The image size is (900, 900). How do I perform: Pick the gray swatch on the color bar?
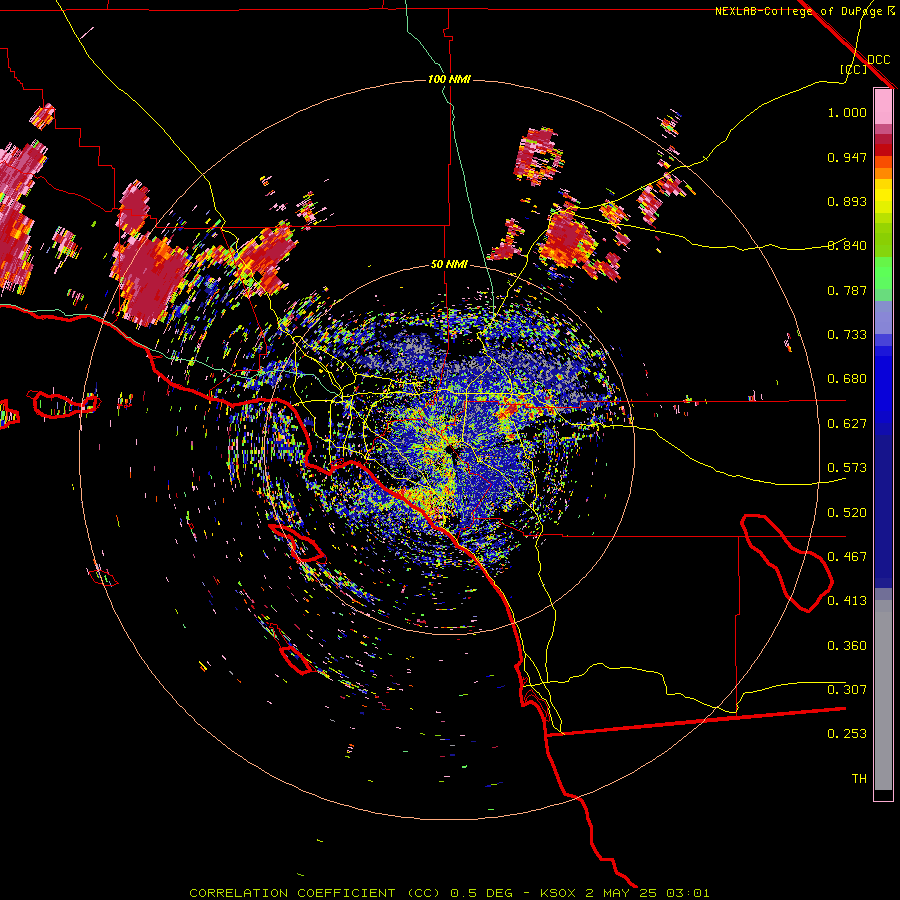click(x=883, y=695)
